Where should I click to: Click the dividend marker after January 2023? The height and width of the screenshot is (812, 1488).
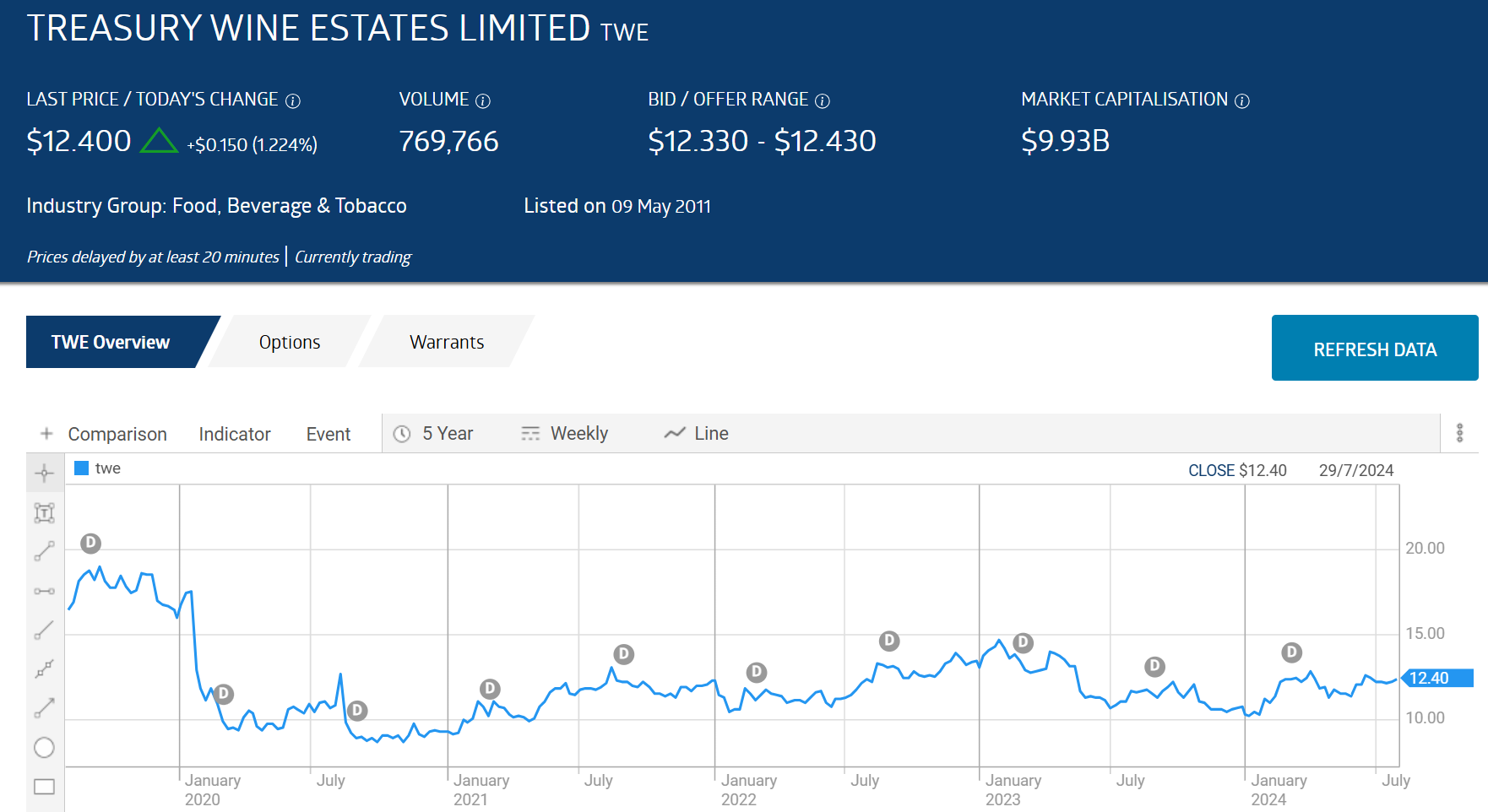[1023, 643]
